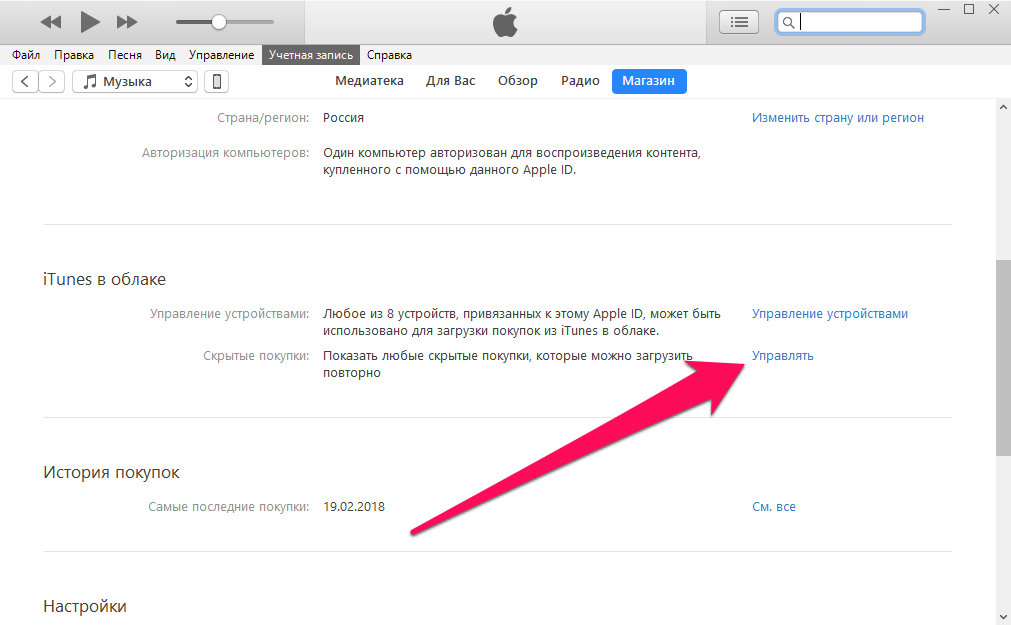Open the См. все purchase history link
Viewport: 1011px width, 625px height.
(x=774, y=507)
